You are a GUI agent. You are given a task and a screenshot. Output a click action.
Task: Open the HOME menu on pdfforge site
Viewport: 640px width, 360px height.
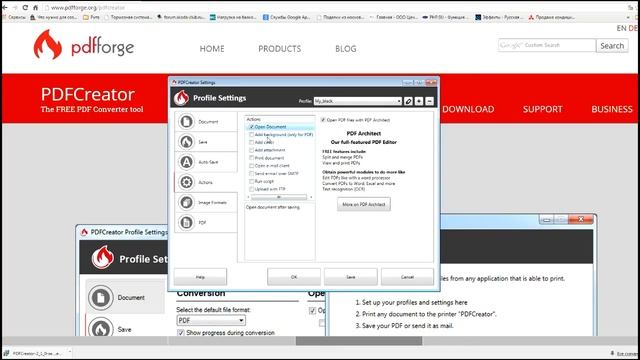pos(212,49)
